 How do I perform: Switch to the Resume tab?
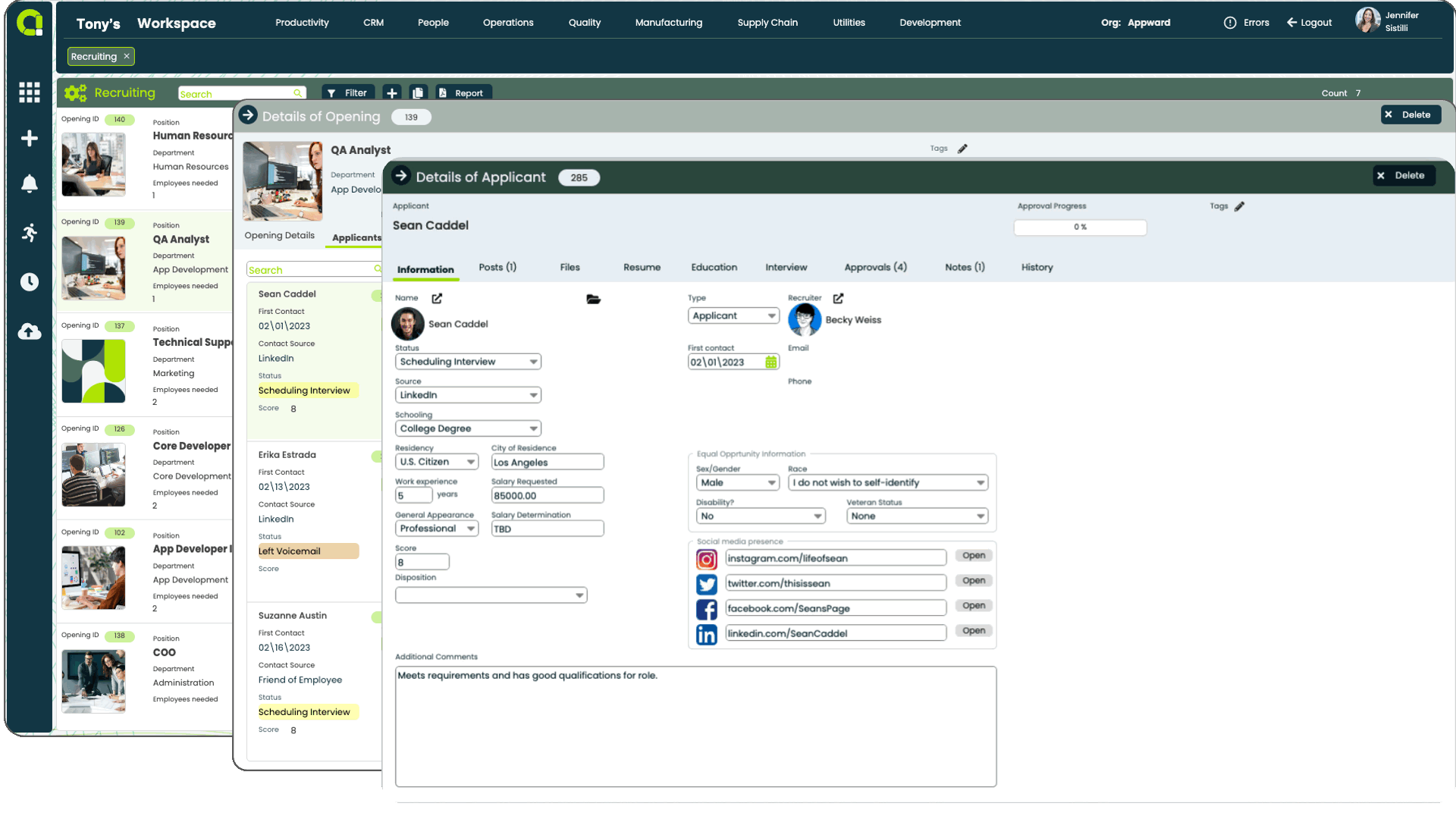pyautogui.click(x=642, y=267)
